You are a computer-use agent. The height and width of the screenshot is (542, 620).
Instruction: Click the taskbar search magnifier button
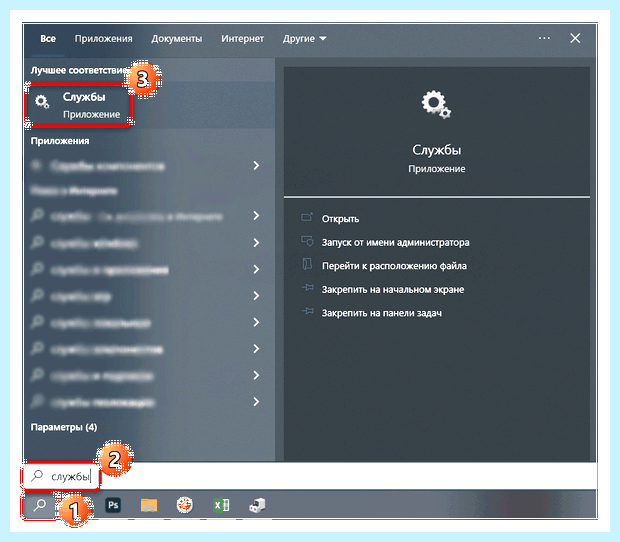[x=39, y=505]
